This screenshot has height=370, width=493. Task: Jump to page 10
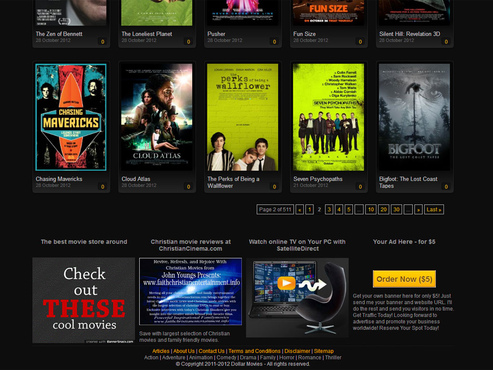371,210
